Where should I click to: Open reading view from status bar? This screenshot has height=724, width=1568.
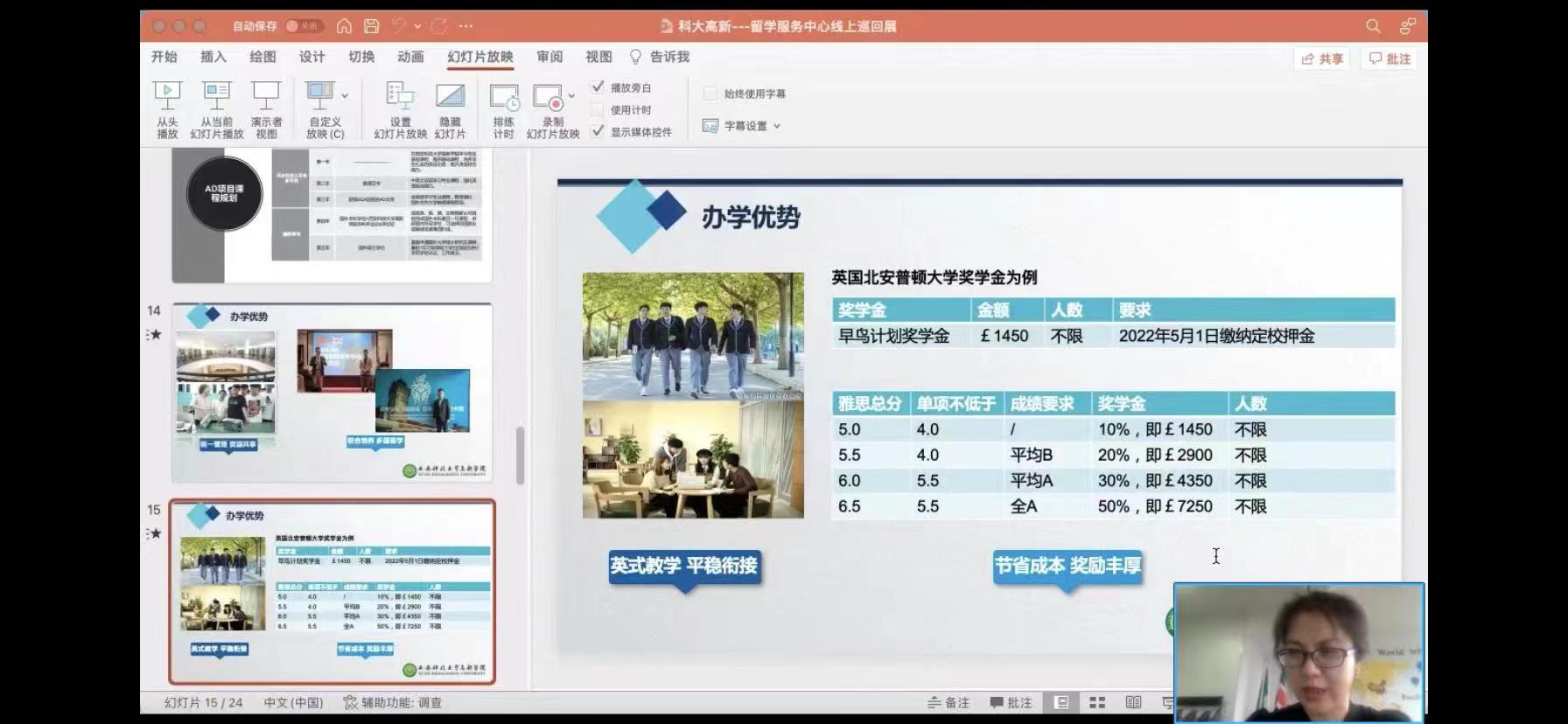tap(1133, 702)
